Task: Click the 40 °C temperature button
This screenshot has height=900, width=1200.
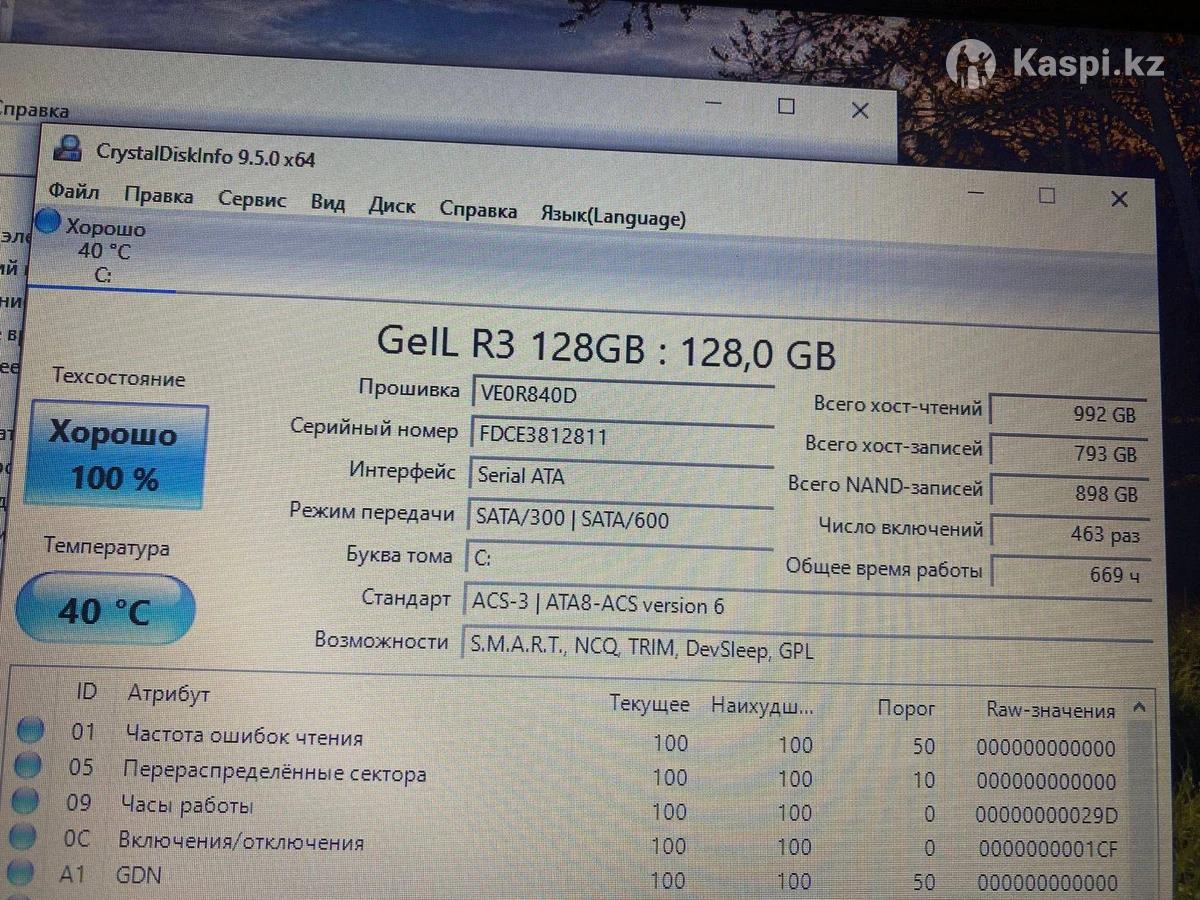Action: (x=104, y=610)
